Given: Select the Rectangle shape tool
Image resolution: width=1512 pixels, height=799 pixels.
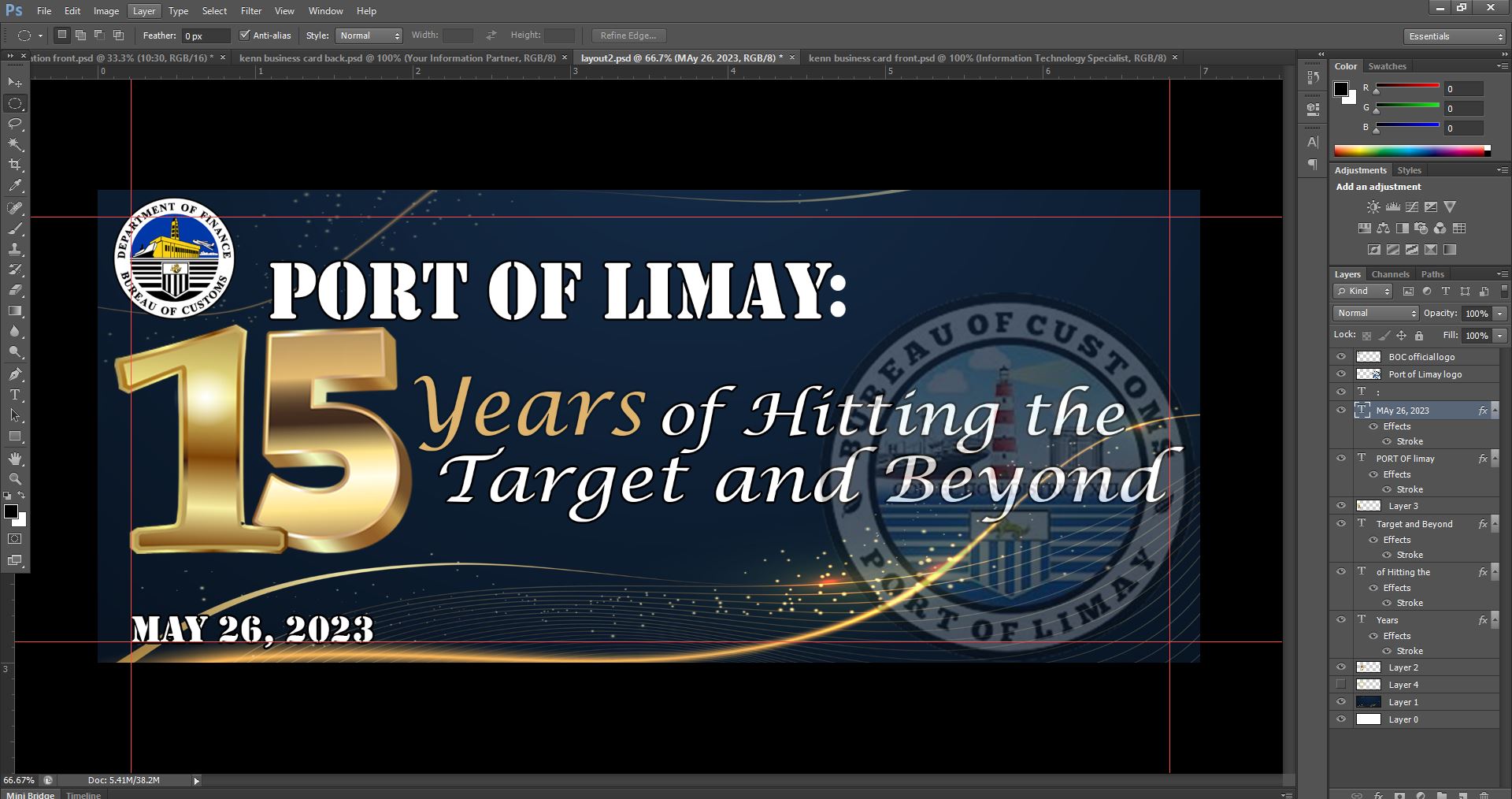Looking at the screenshot, I should coord(15,436).
